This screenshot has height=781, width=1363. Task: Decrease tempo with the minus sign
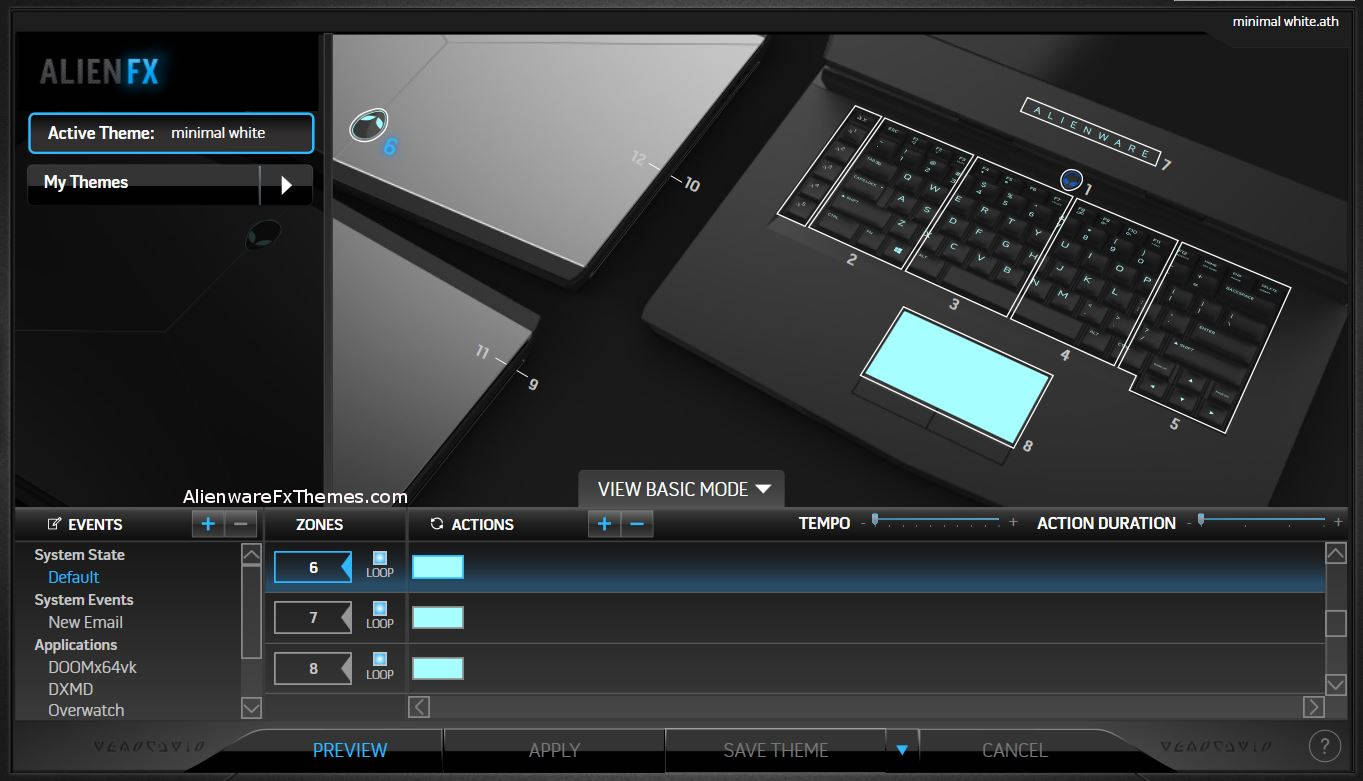863,523
